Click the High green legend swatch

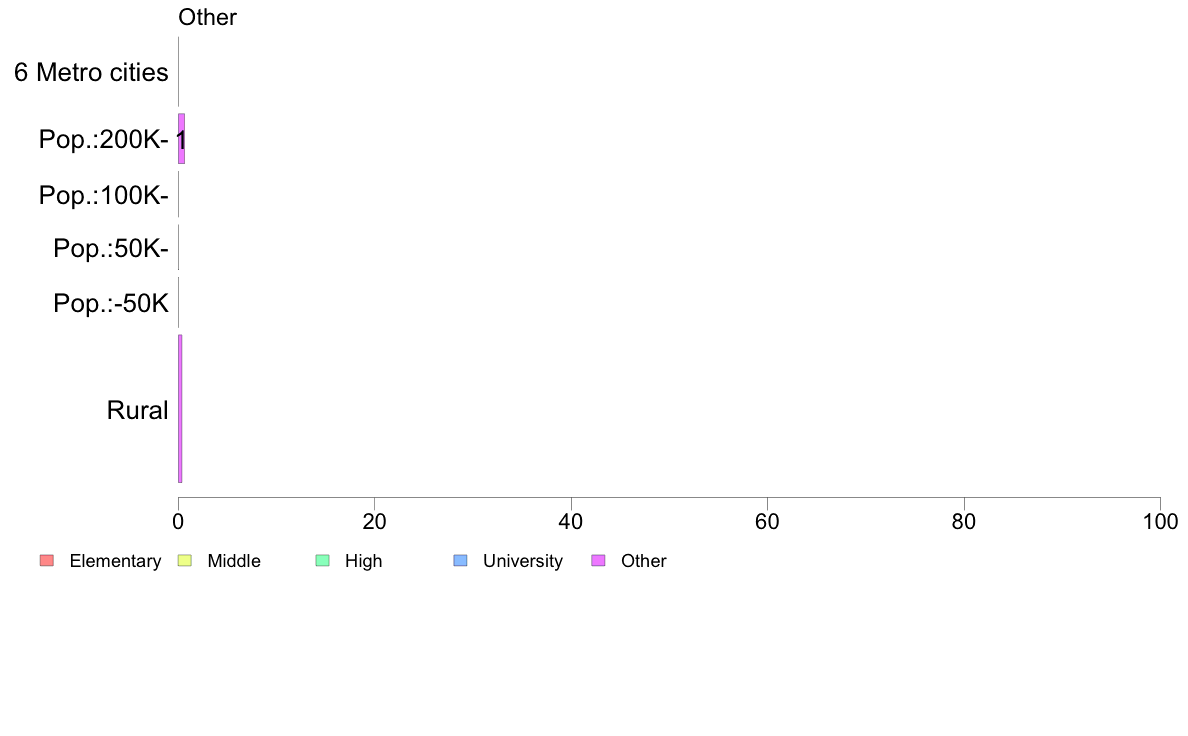[323, 561]
